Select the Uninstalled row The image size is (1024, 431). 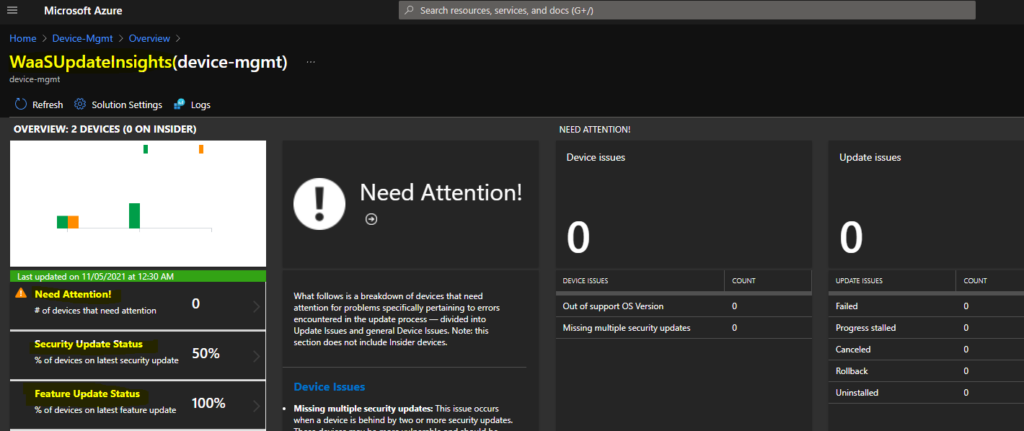point(926,393)
